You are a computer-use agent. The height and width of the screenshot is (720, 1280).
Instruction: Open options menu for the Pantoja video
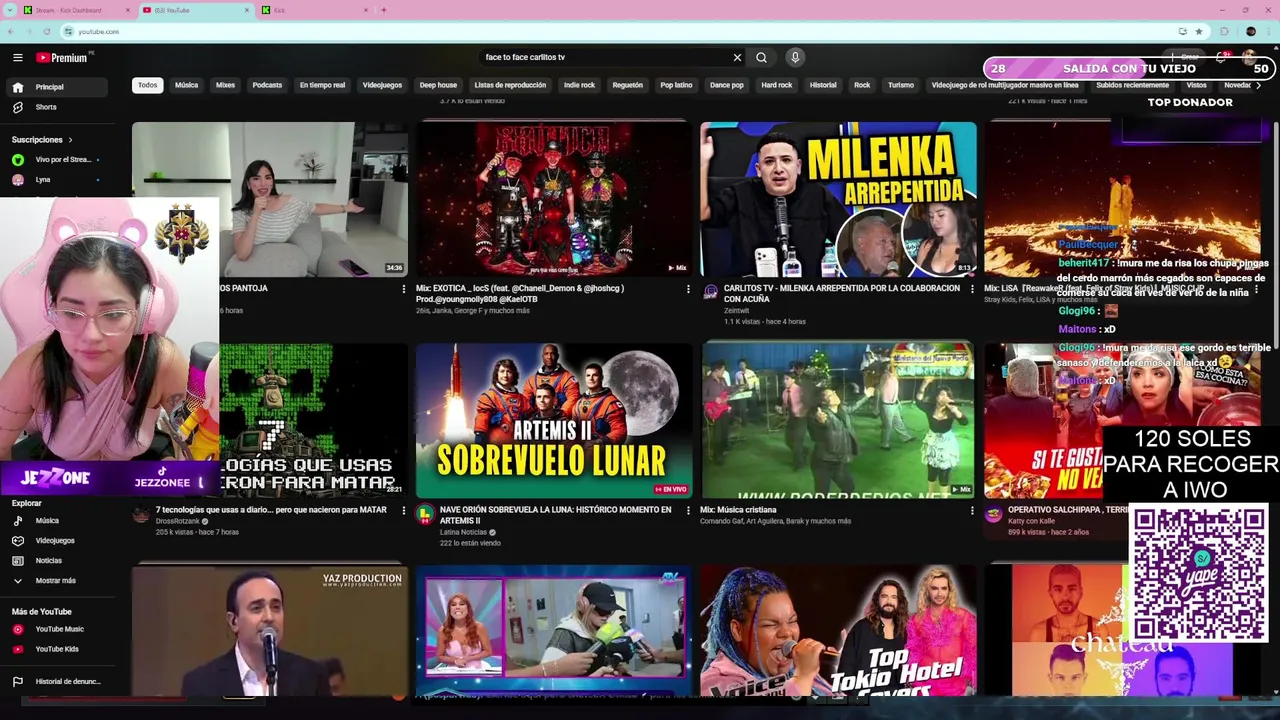pos(404,289)
